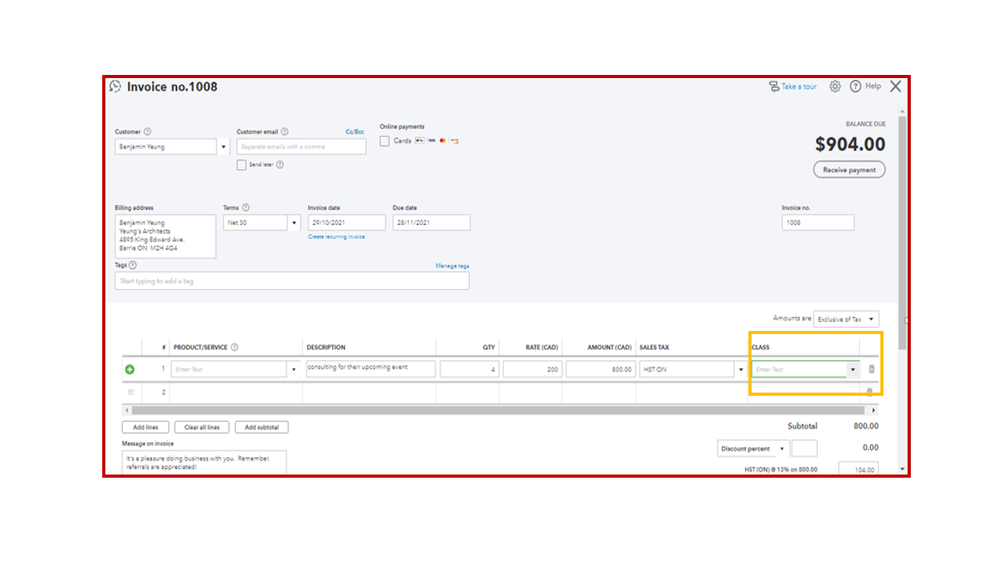Click the Tags help icon

coord(133,265)
